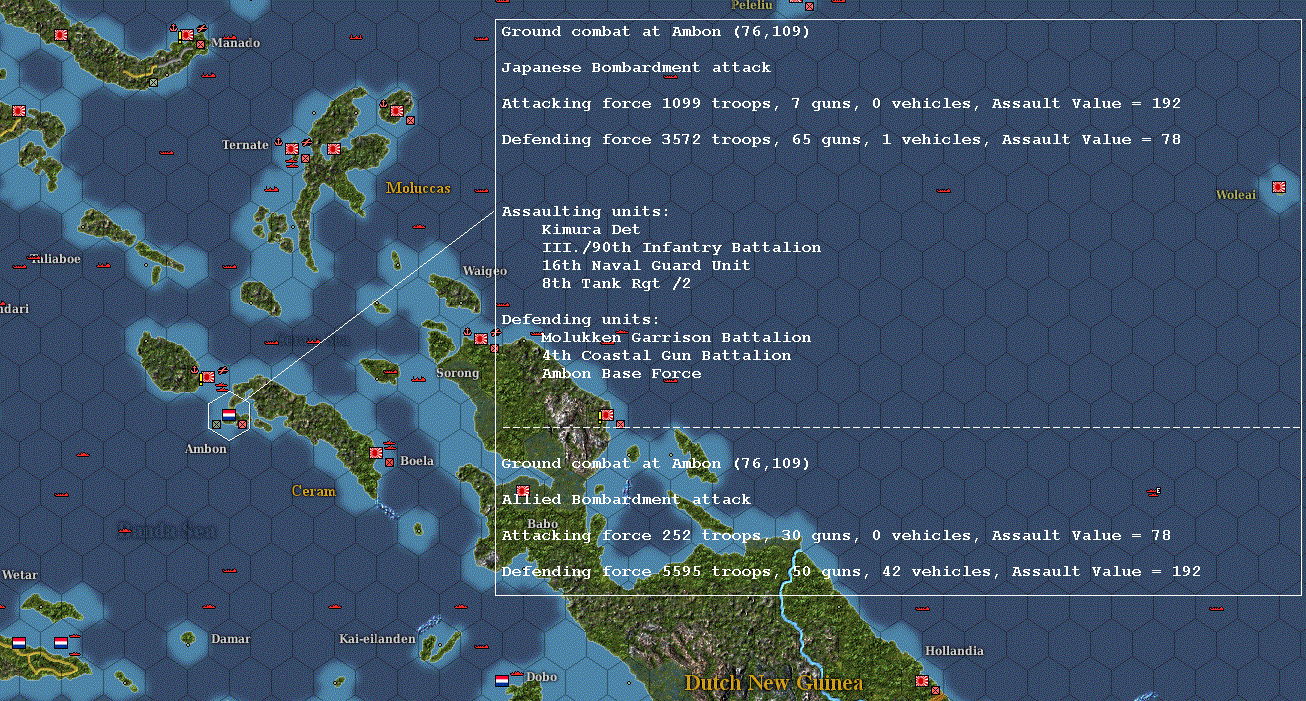Select the Moluccas region label
Image resolution: width=1306 pixels, height=701 pixels.
point(418,188)
